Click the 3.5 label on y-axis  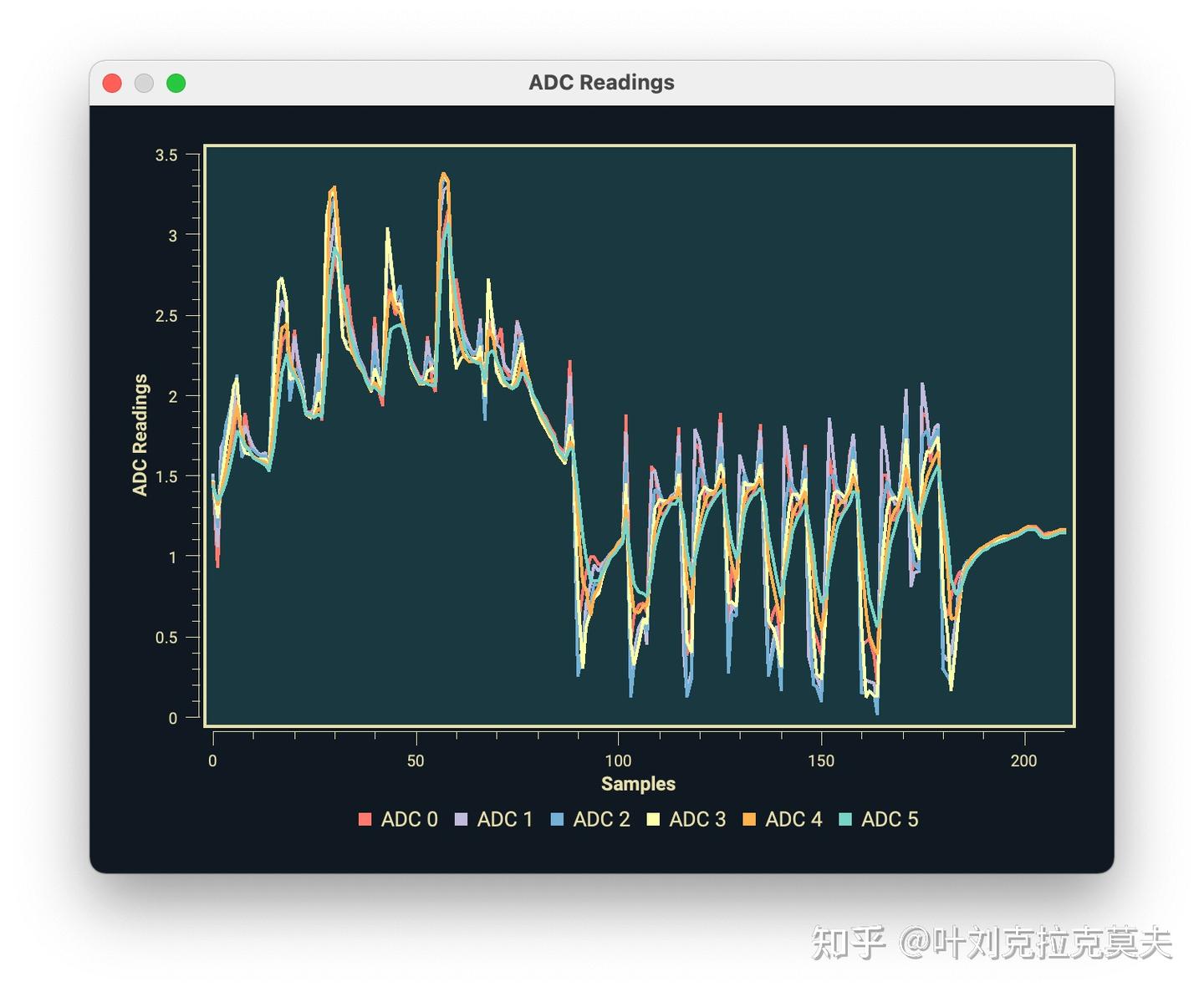(166, 155)
